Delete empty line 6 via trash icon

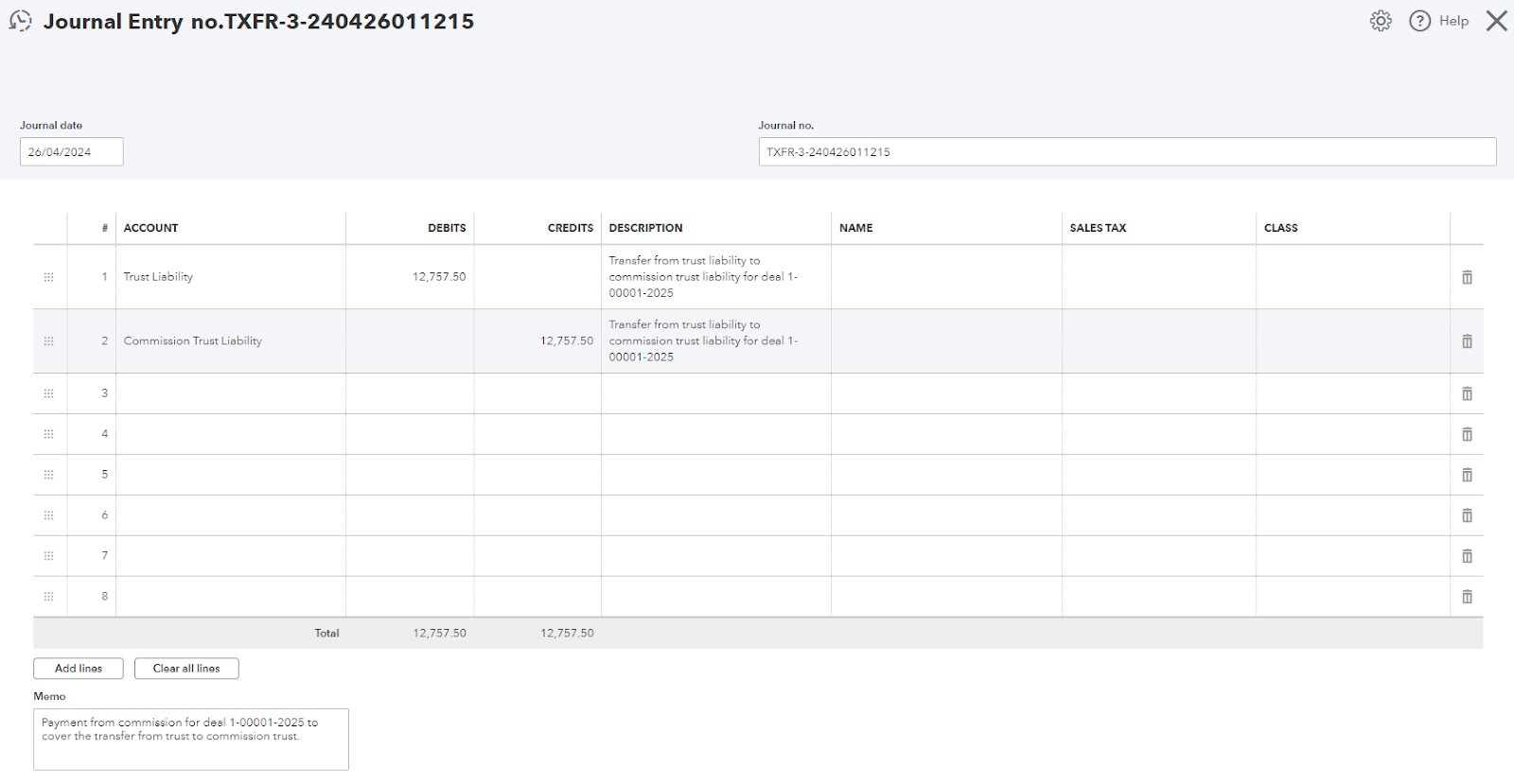click(1467, 515)
